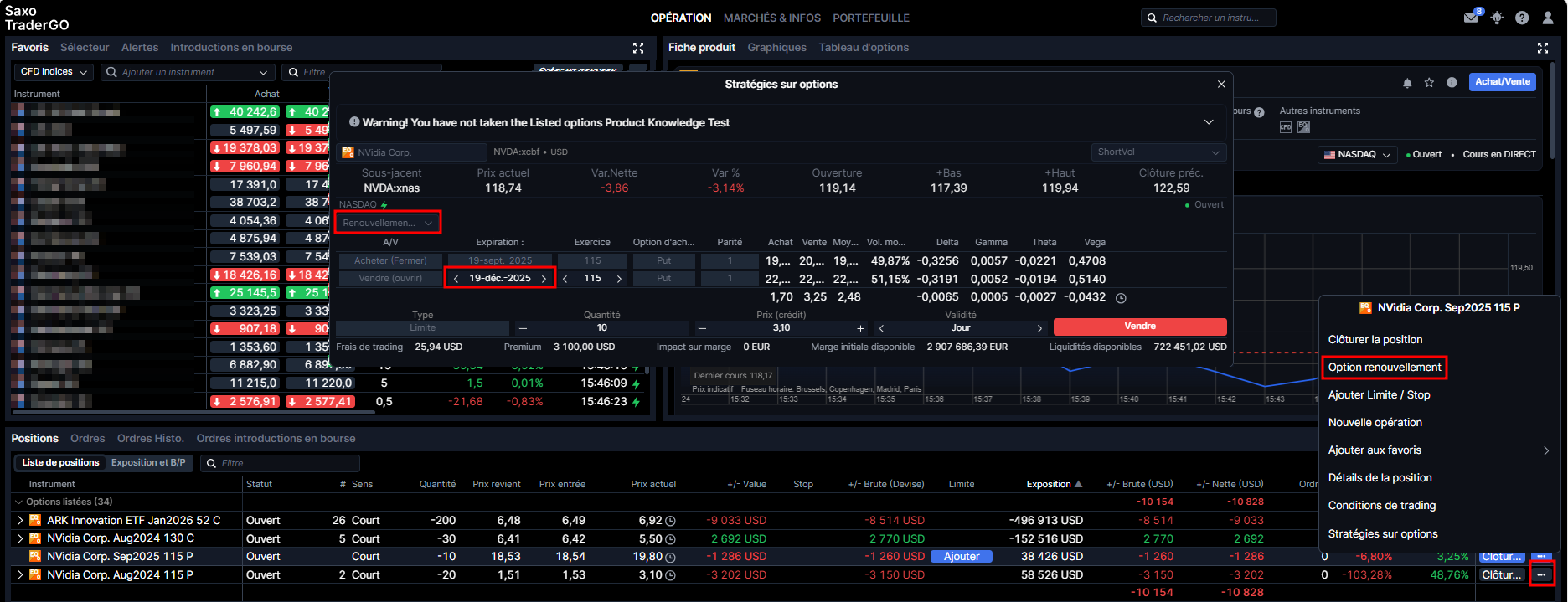Image resolution: width=1568 pixels, height=602 pixels.
Task: Switch to PORTEFEUILLE tab
Action: click(x=871, y=18)
